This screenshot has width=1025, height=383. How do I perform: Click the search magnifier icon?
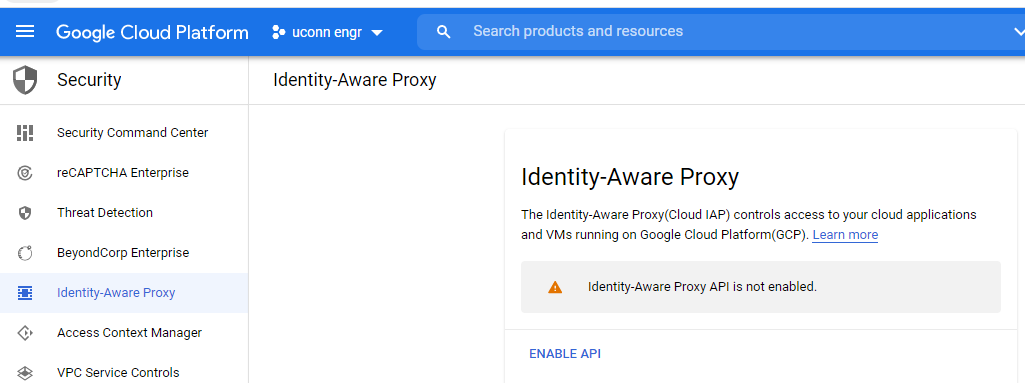tap(443, 31)
